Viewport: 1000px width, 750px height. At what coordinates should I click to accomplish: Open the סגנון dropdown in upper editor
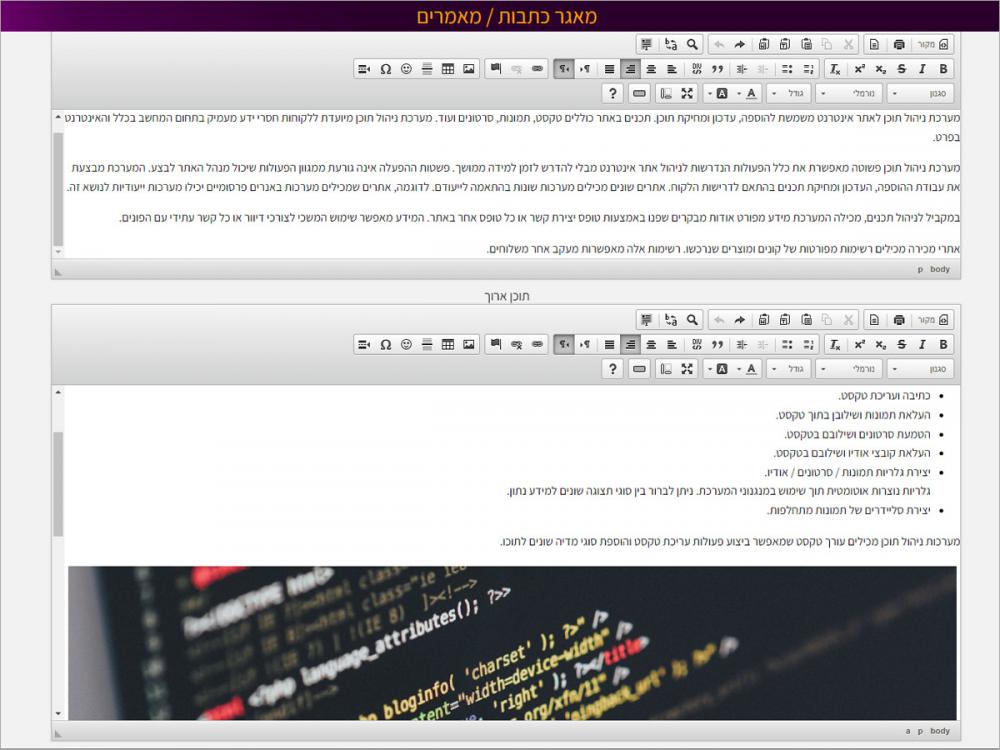click(x=921, y=93)
